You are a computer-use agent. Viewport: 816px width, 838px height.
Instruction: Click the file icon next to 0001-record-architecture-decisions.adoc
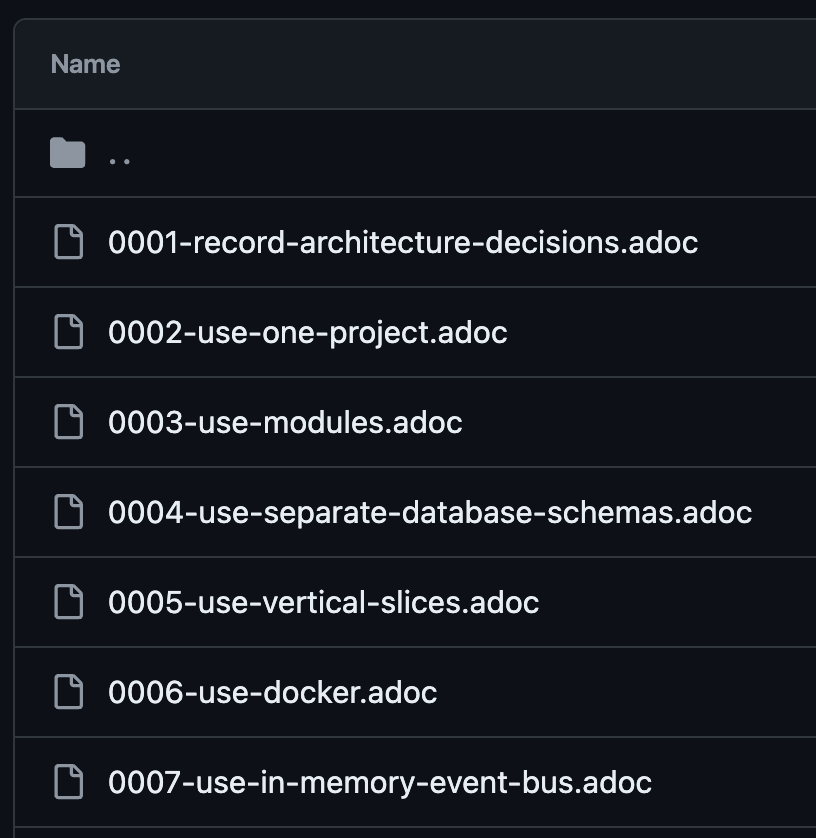click(x=68, y=242)
